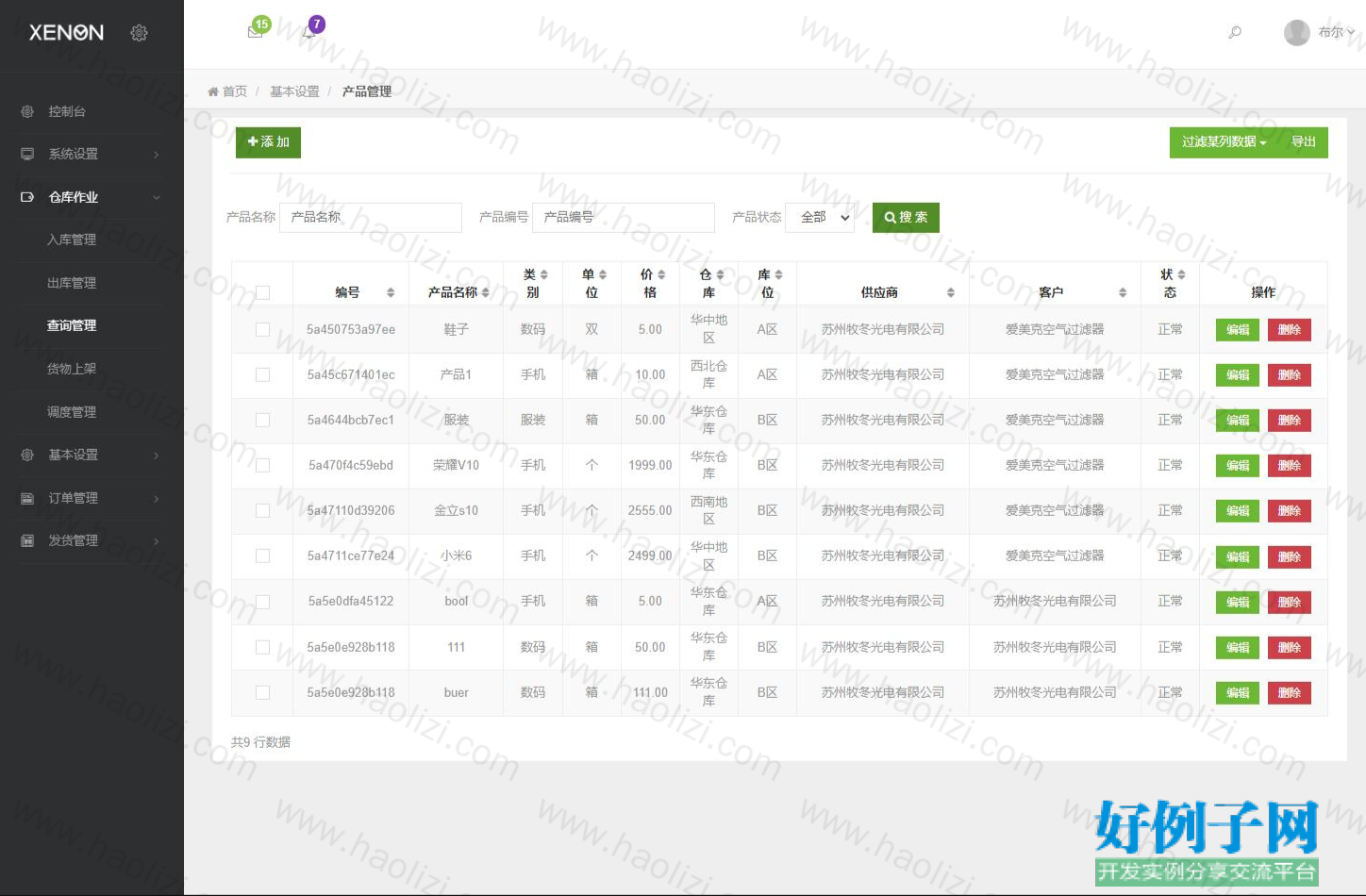The height and width of the screenshot is (896, 1366).
Task: Check the row for product buer
Action: 262,692
